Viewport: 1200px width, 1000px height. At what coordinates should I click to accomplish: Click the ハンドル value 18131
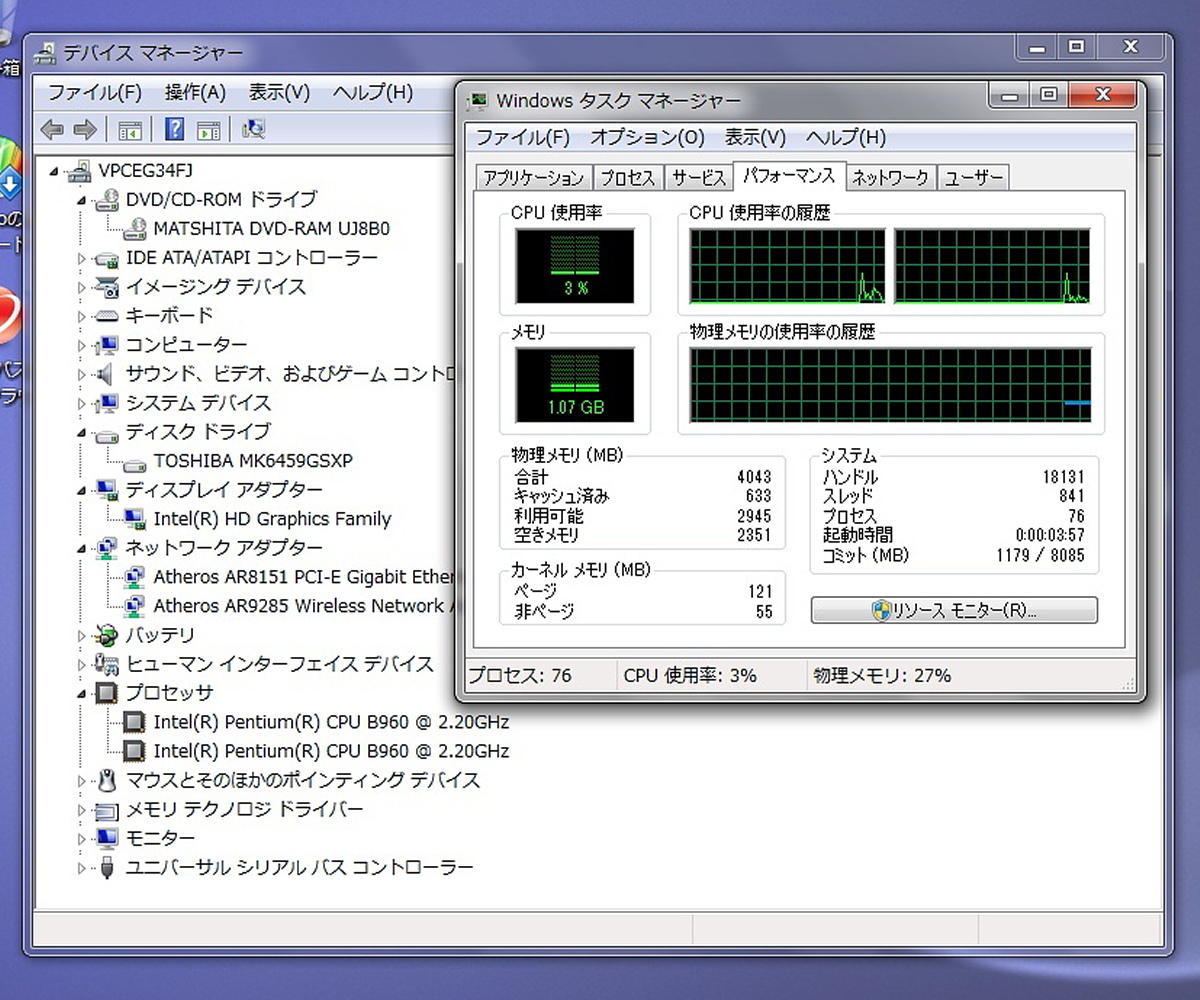point(1063,477)
